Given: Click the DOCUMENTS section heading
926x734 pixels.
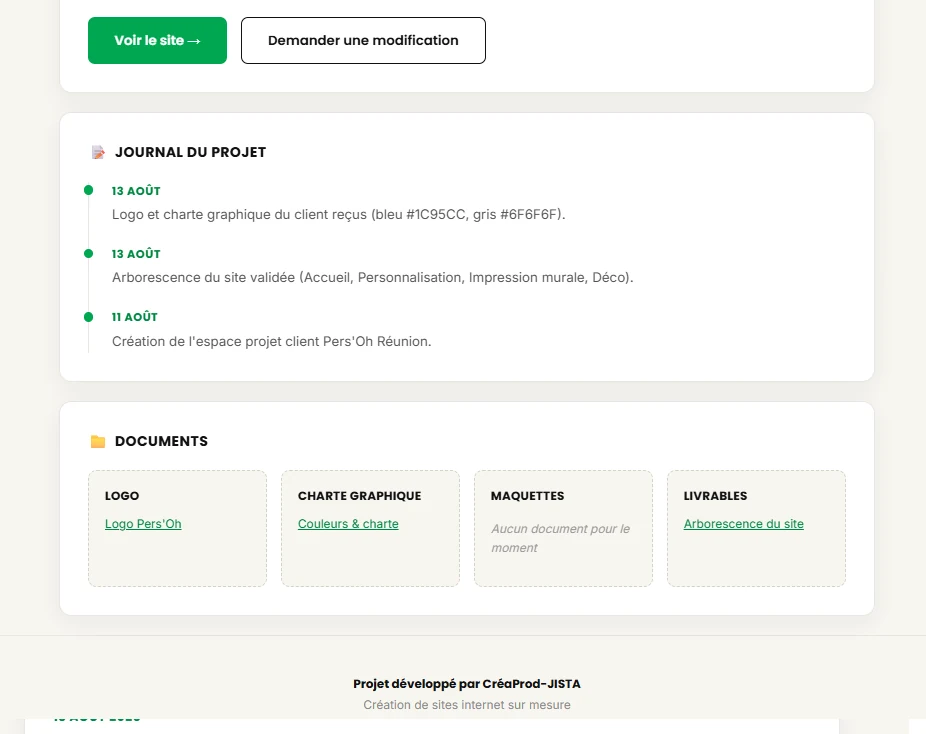Looking at the screenshot, I should (161, 441).
